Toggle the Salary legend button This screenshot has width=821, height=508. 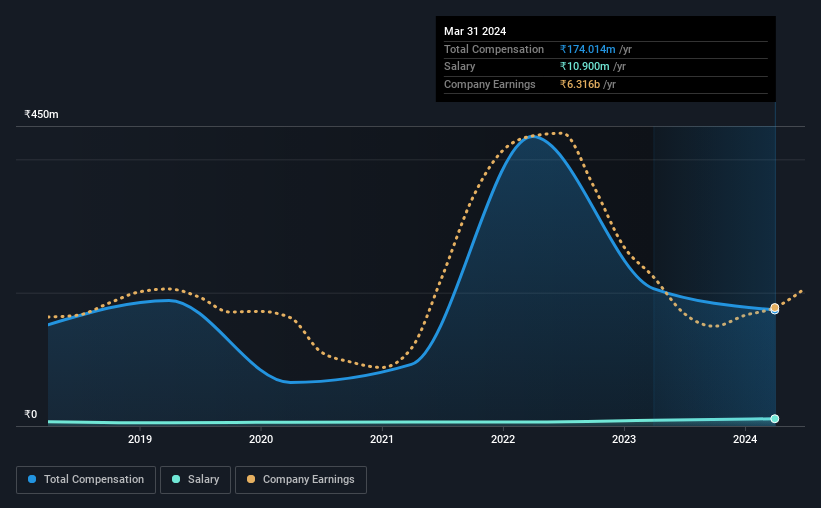tap(195, 480)
